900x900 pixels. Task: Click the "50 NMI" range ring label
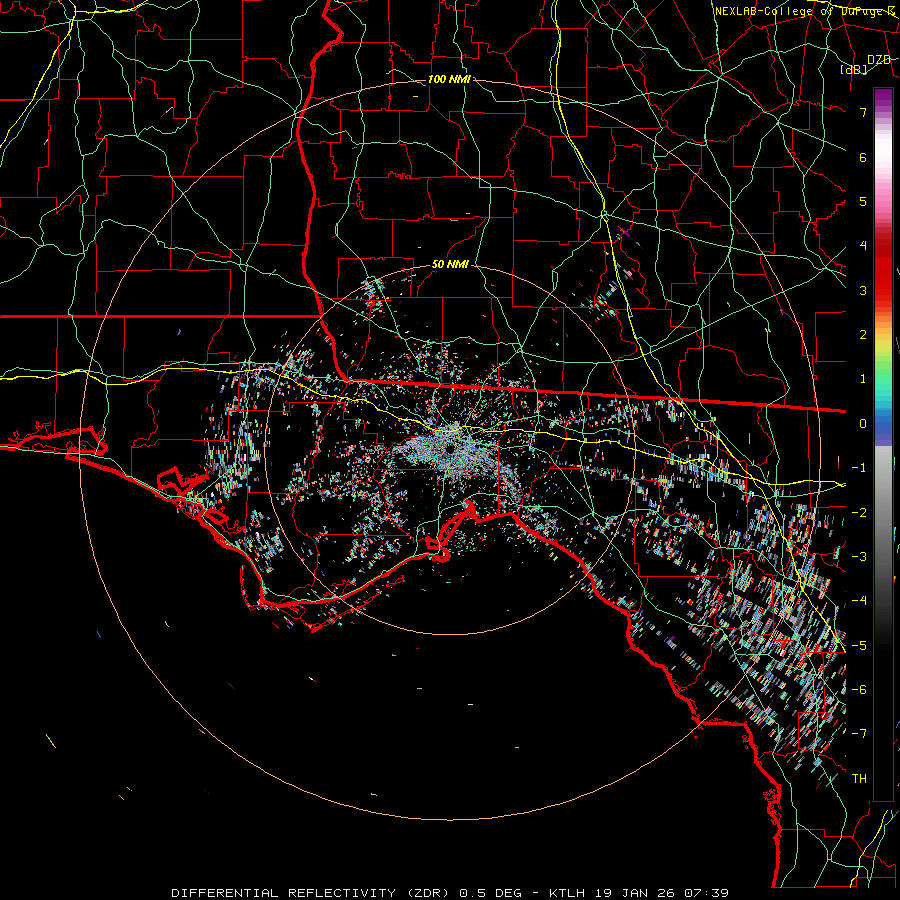pos(450,264)
